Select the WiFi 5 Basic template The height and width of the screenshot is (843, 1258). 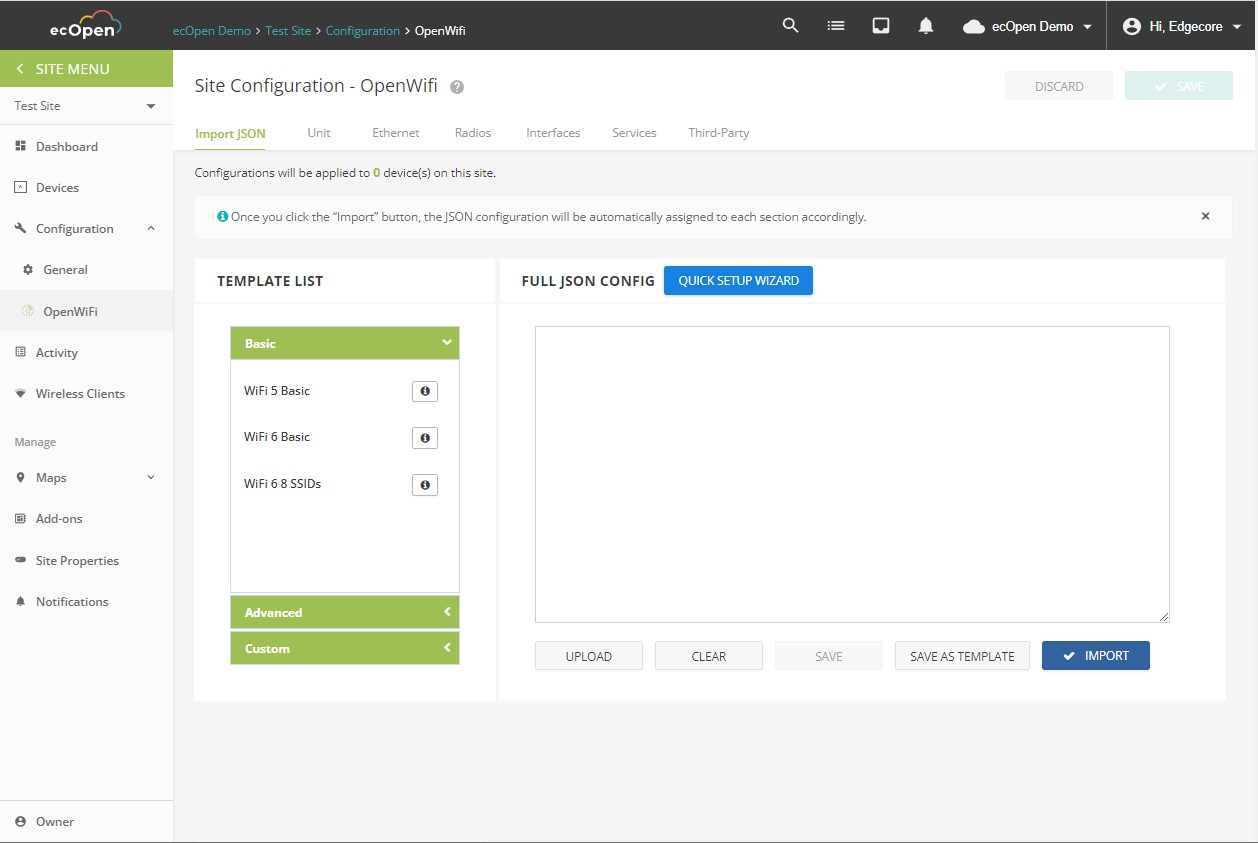[277, 391]
